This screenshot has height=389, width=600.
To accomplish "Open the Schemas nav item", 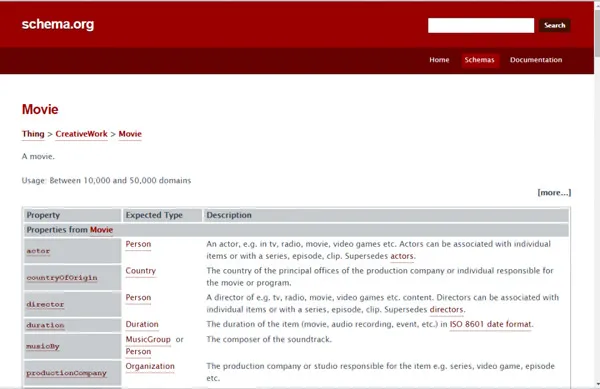I will (x=479, y=60).
